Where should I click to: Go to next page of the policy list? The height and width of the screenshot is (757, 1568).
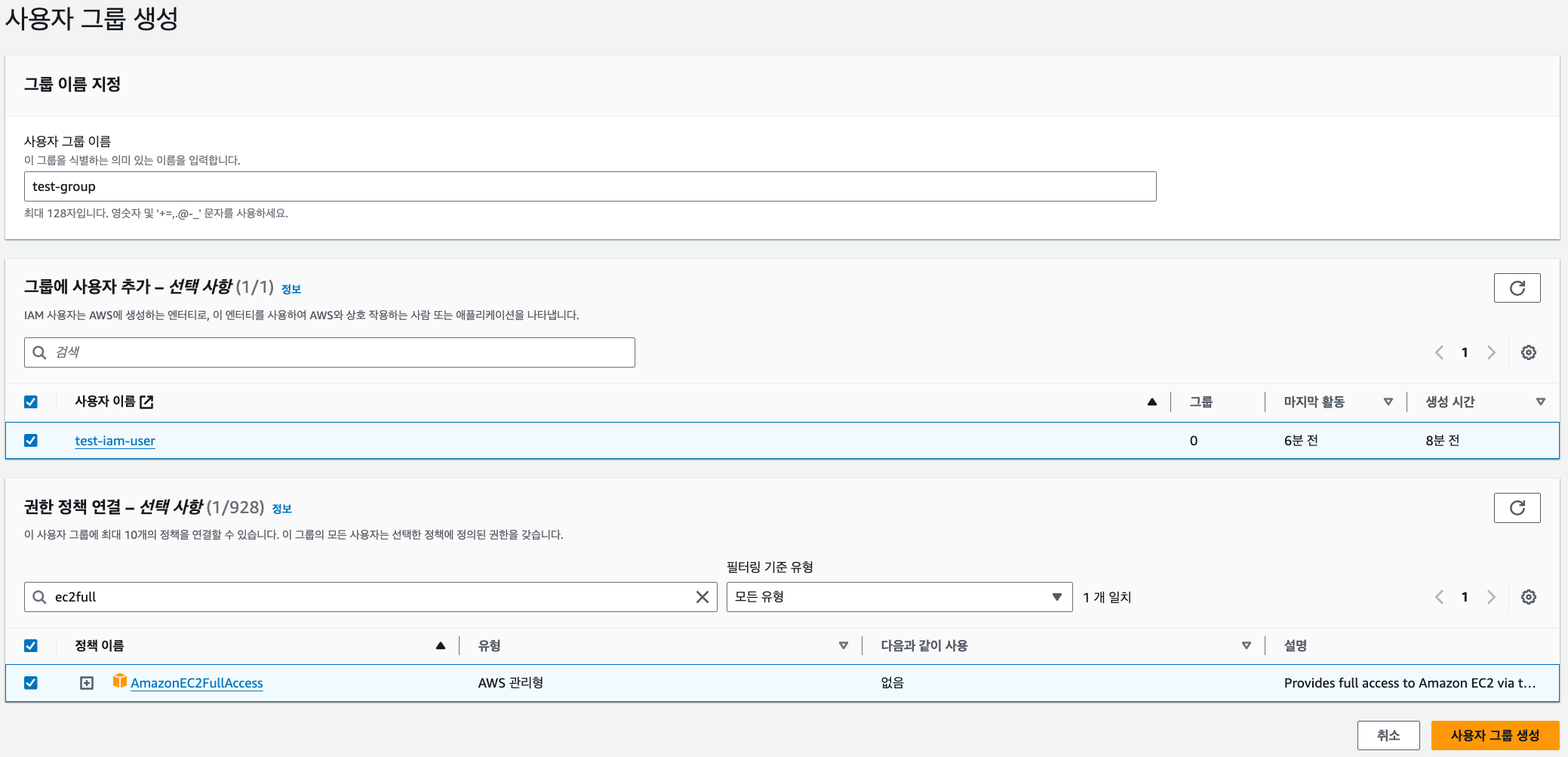pos(1491,597)
